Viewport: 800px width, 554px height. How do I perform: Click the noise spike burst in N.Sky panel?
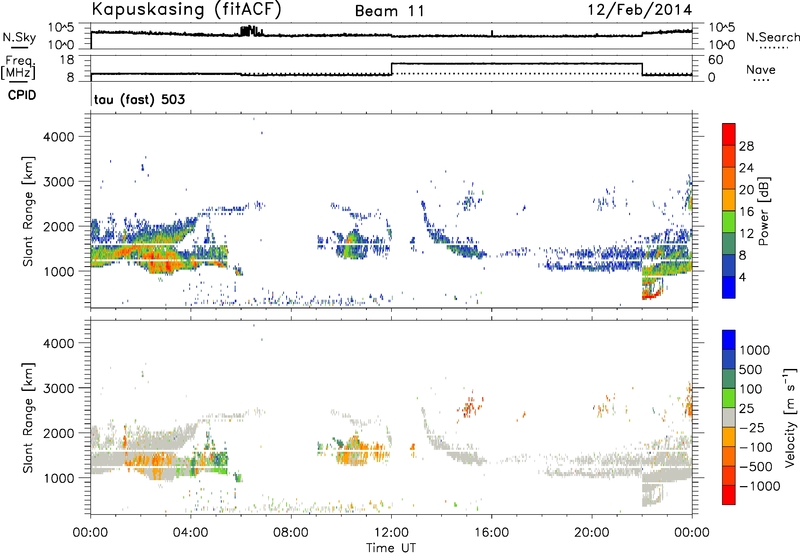click(x=252, y=31)
